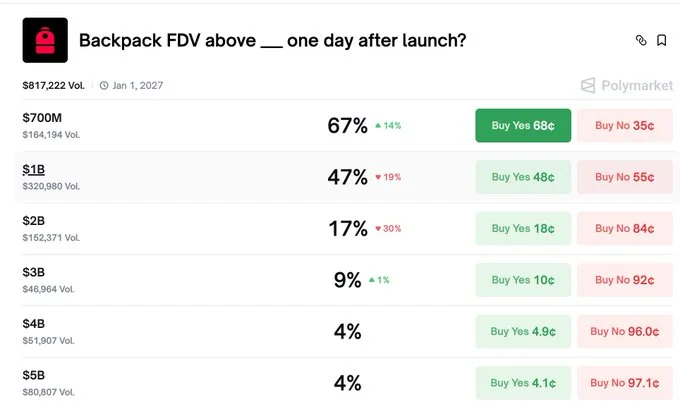Copy the market link icon

point(641,40)
